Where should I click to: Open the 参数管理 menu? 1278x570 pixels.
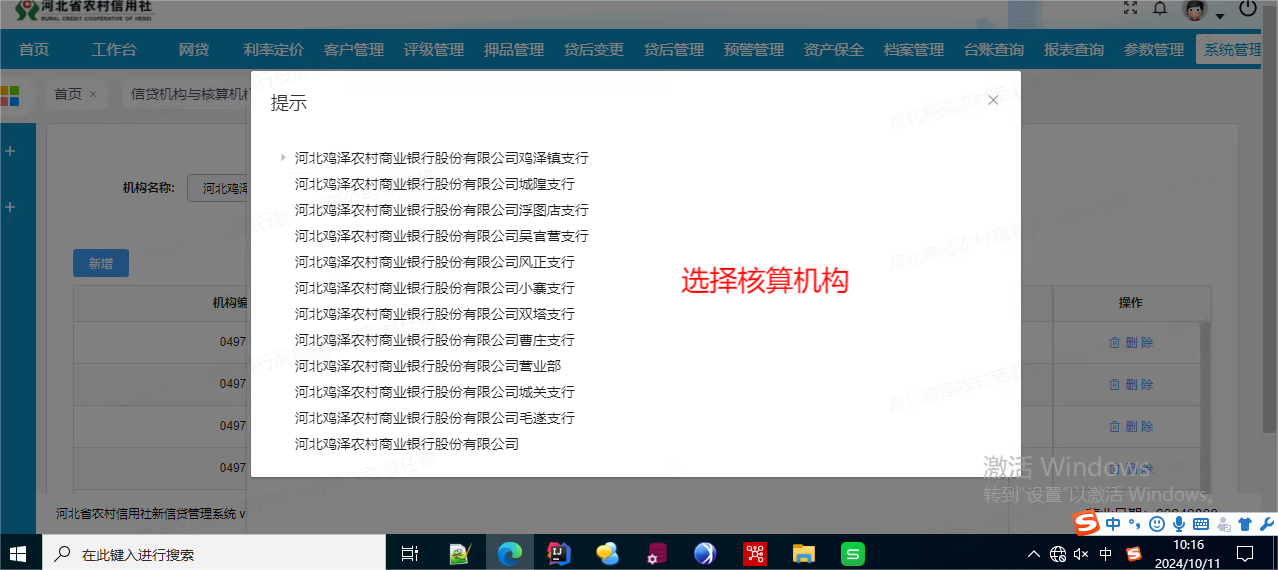coord(1154,50)
